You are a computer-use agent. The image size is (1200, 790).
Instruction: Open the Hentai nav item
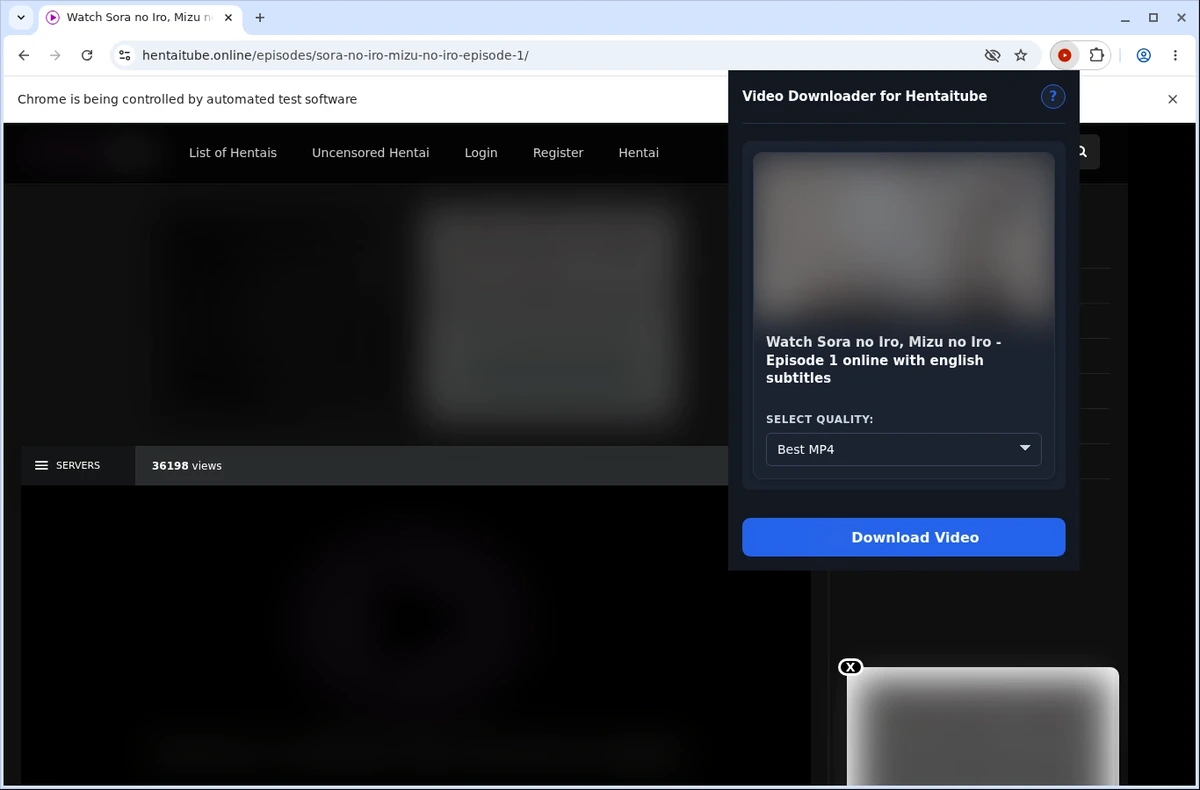pyautogui.click(x=639, y=153)
